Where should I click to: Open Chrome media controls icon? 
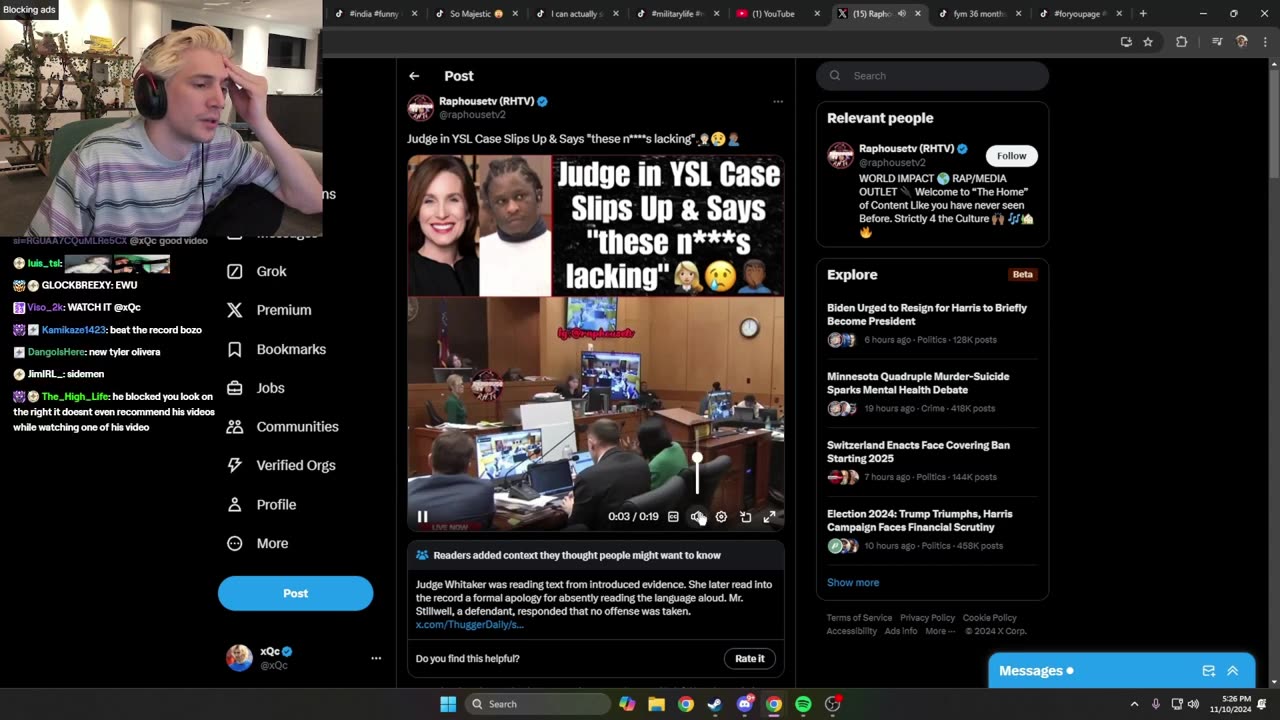pos(1217,42)
